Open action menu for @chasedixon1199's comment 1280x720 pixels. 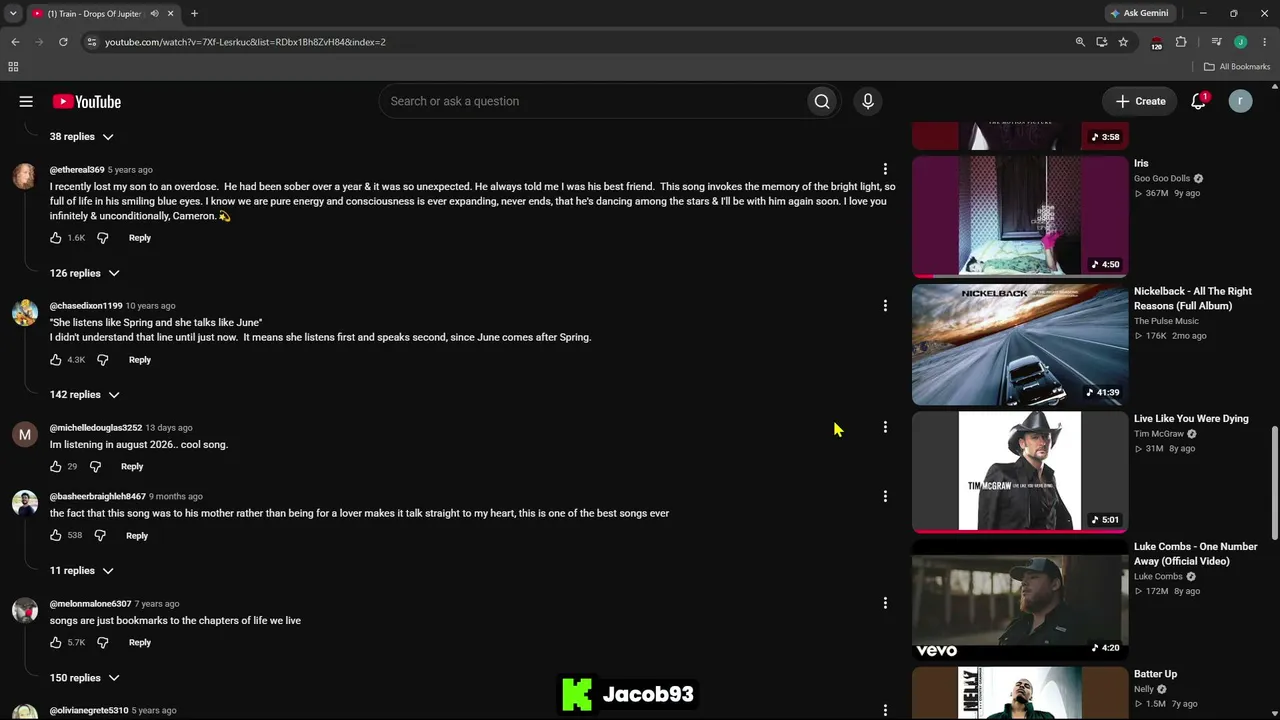[885, 305]
